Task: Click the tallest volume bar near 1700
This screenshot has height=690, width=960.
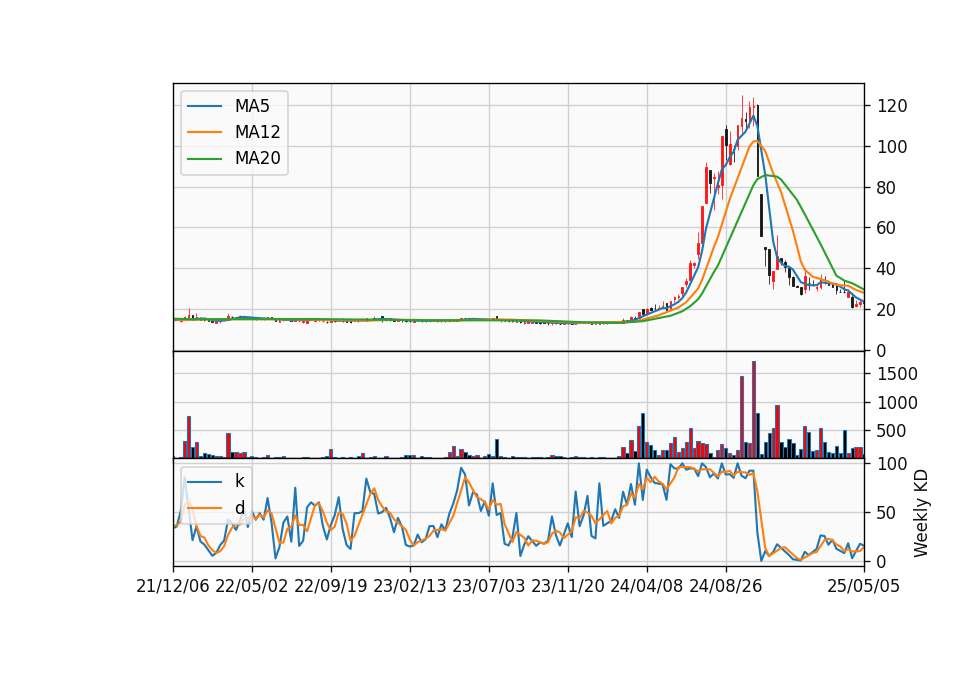Action: click(754, 410)
